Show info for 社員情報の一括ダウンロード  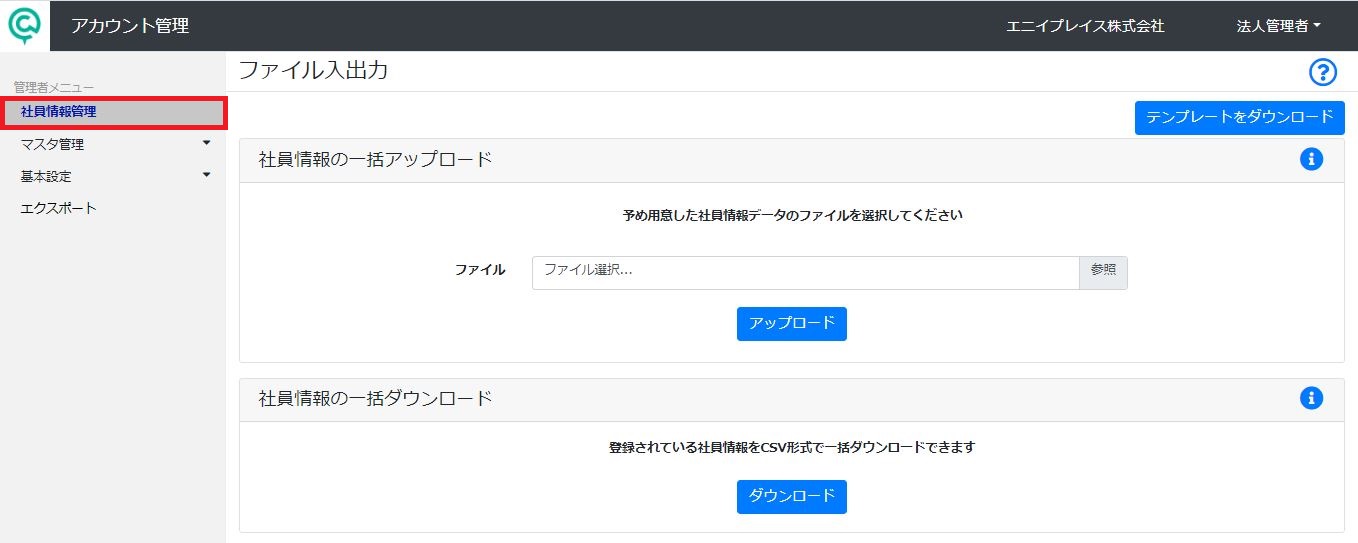(x=1311, y=398)
